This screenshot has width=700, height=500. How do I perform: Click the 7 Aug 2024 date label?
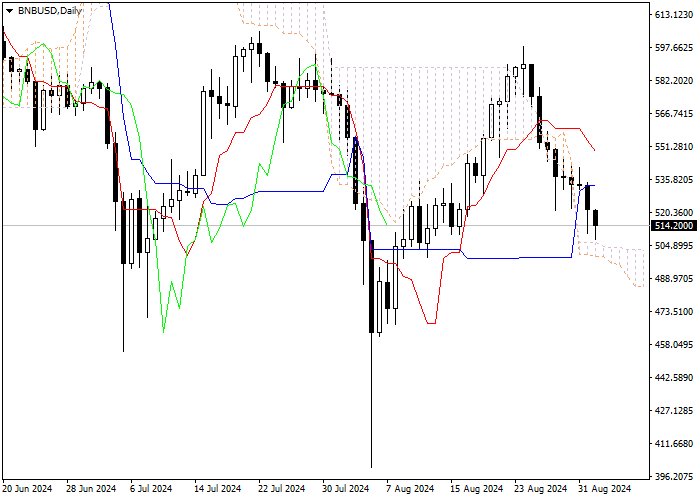tap(410, 489)
